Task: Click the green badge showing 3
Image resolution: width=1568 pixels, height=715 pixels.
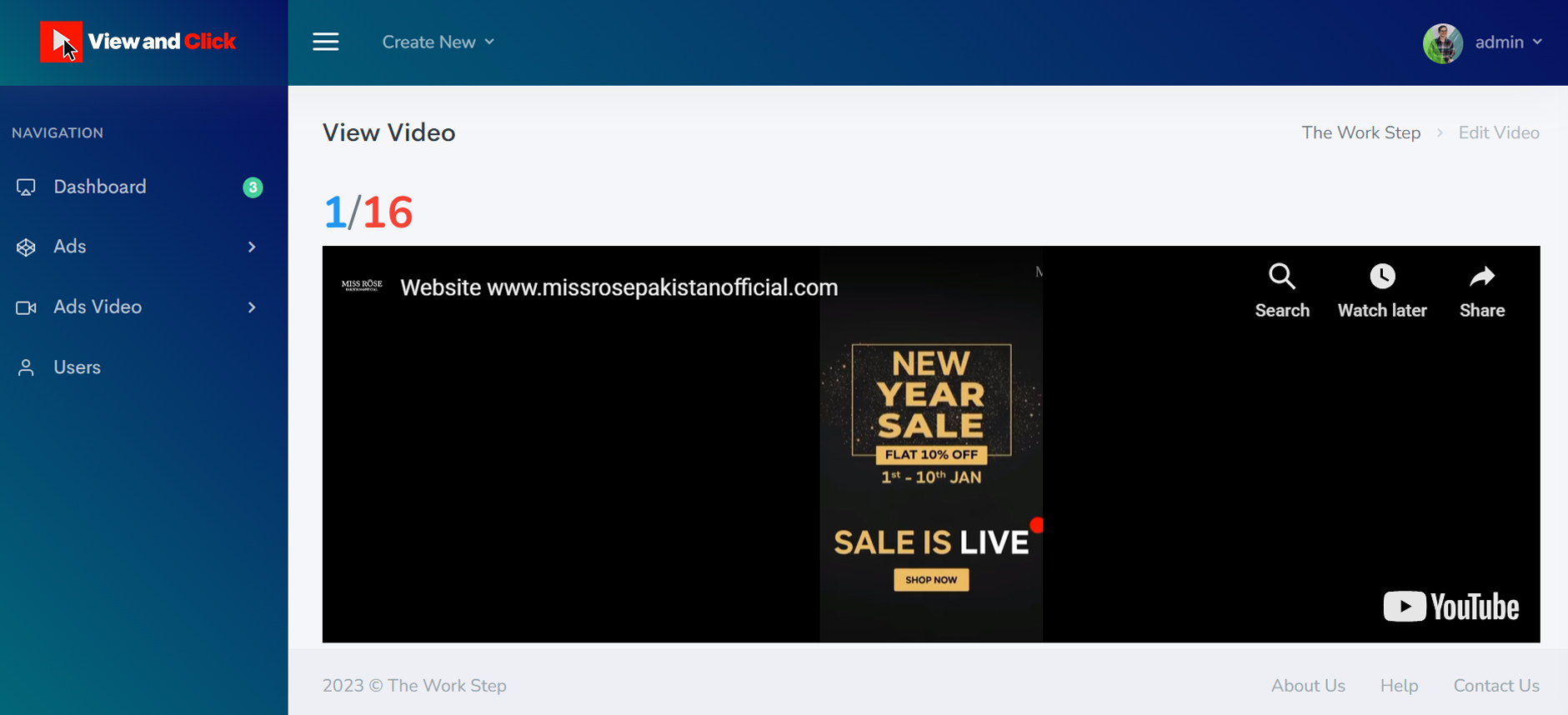Action: coord(253,187)
